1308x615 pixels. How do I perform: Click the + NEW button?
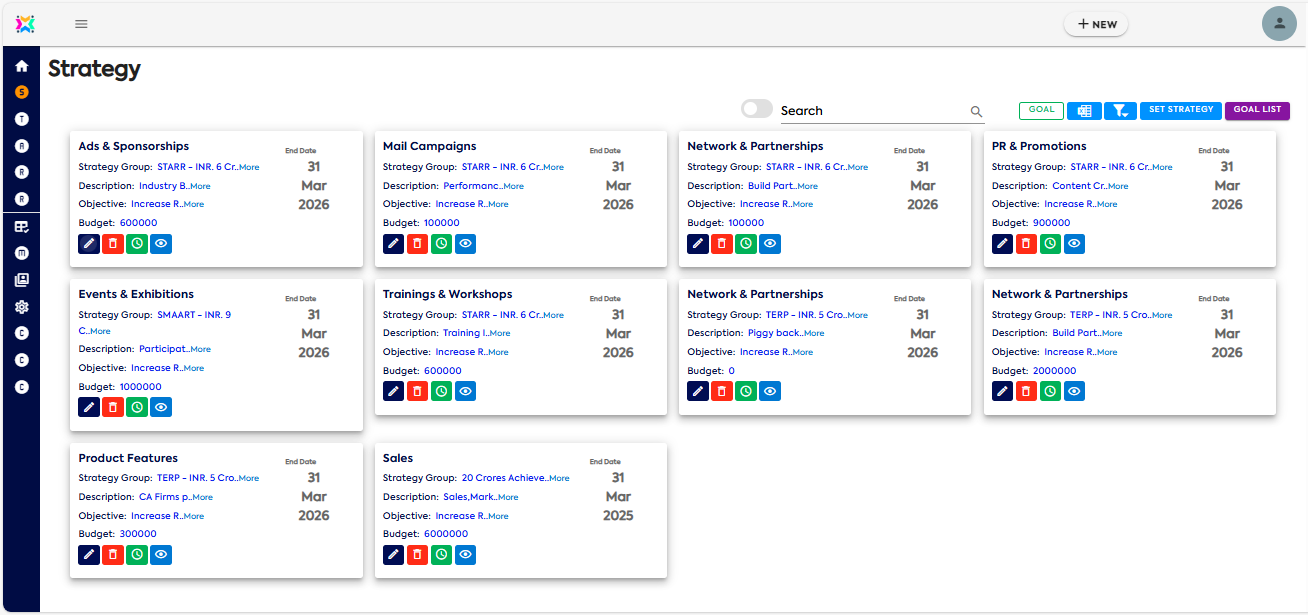tap(1096, 24)
